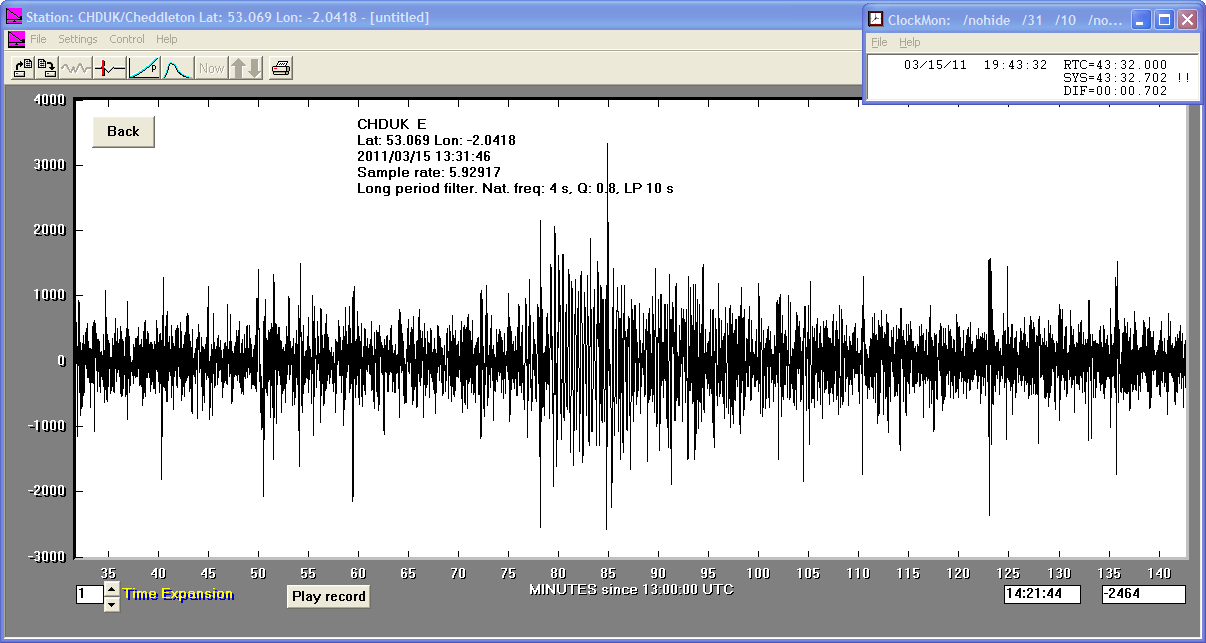Close the ClockMon window
Screen dimensions: 1206x643
1187,19
